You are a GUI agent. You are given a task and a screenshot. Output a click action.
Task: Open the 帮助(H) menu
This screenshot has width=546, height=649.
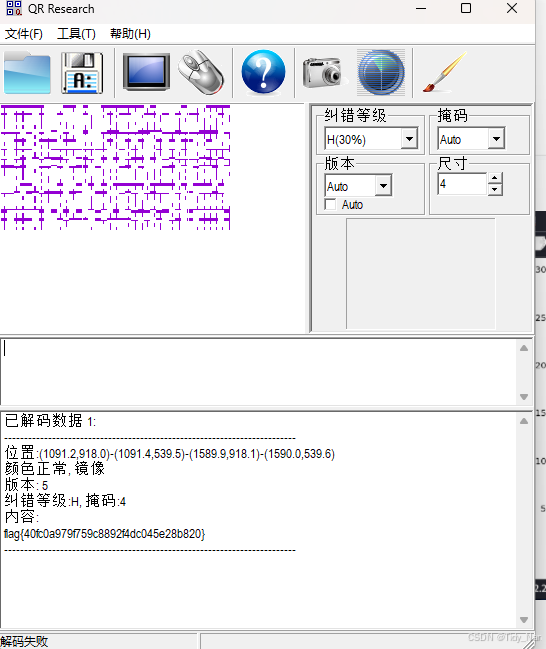point(130,34)
